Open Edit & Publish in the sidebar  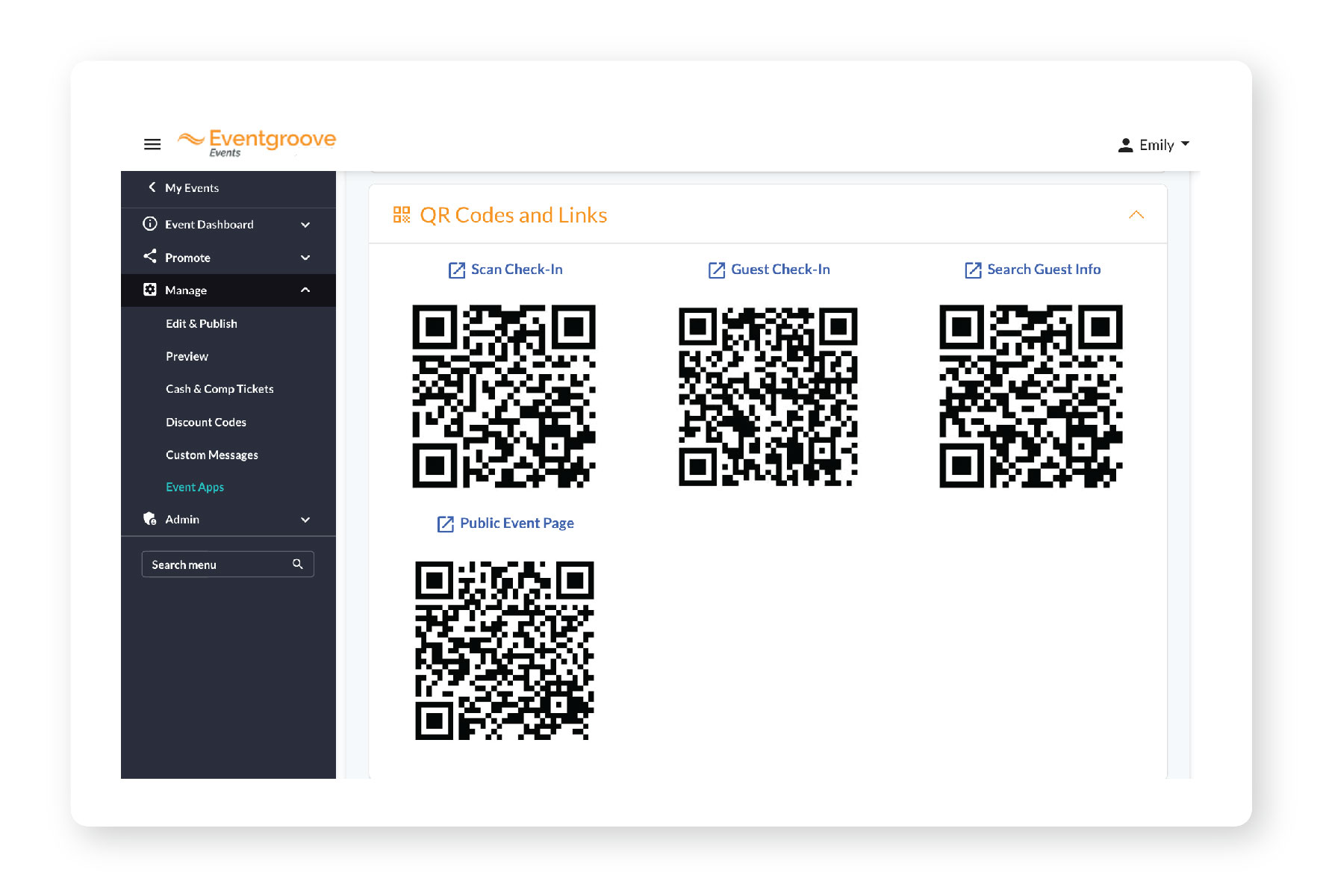(202, 323)
